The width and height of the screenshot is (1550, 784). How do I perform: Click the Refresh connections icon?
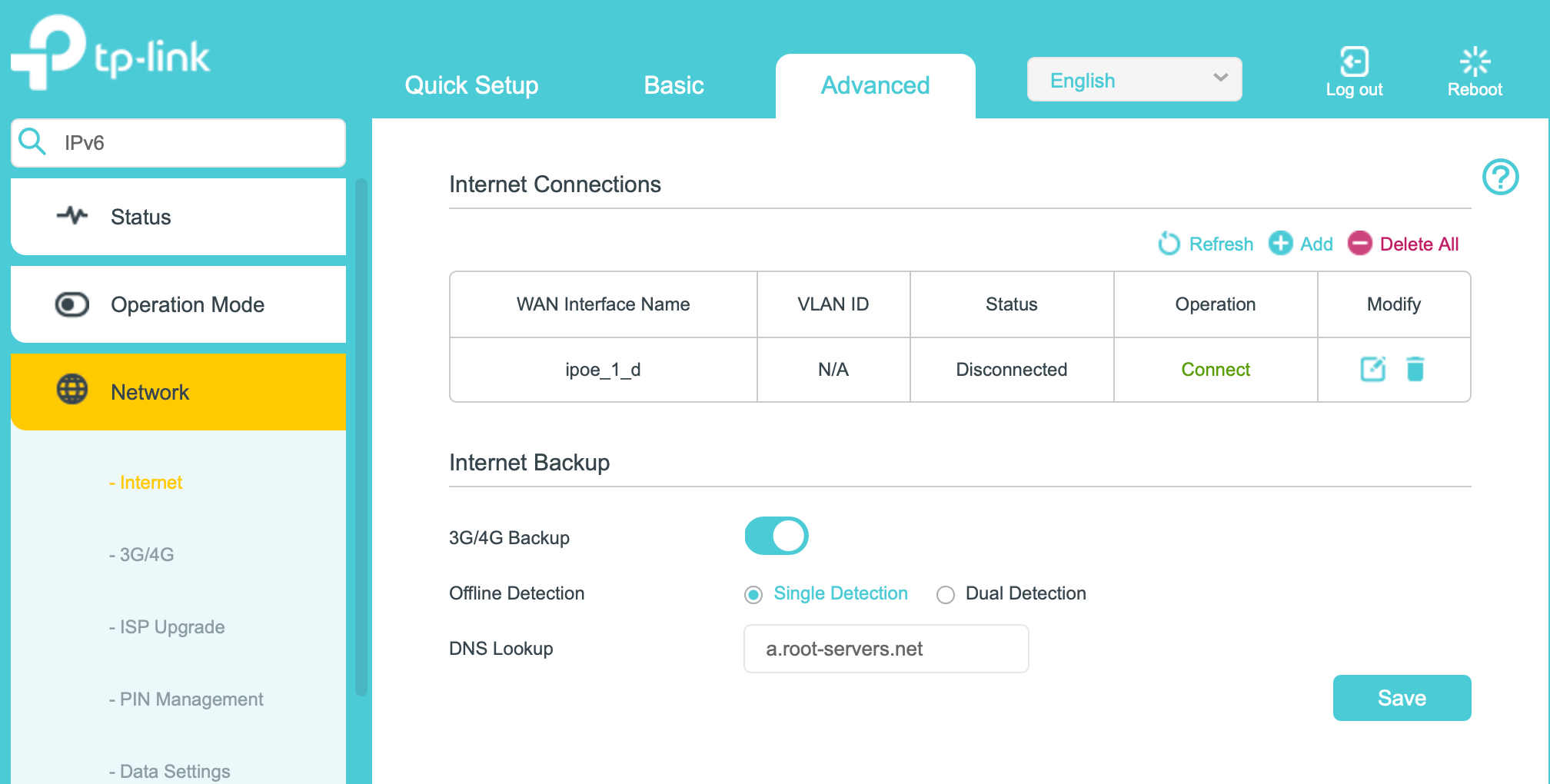coord(1169,244)
